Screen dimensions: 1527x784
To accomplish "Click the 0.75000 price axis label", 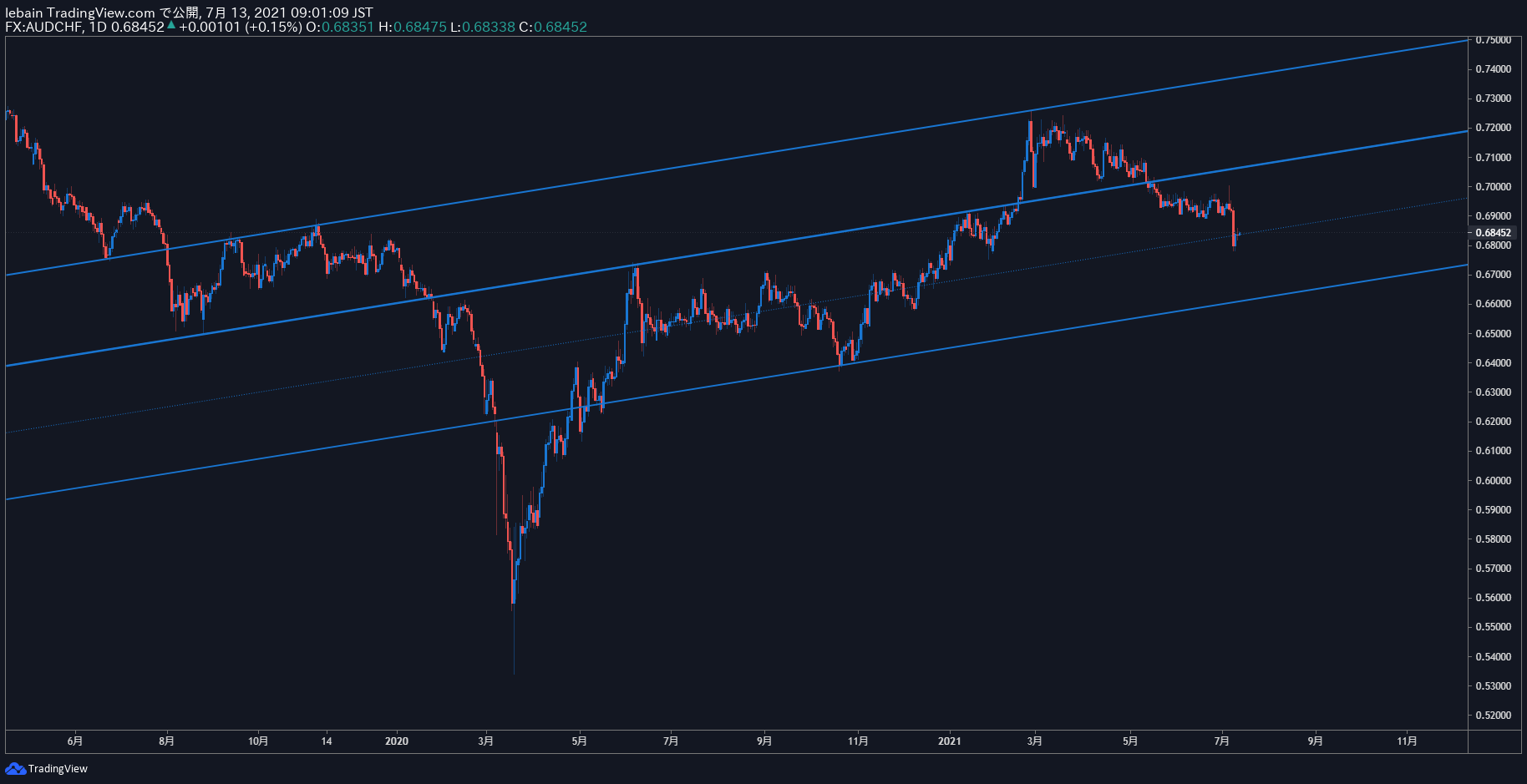I will pyautogui.click(x=1493, y=40).
